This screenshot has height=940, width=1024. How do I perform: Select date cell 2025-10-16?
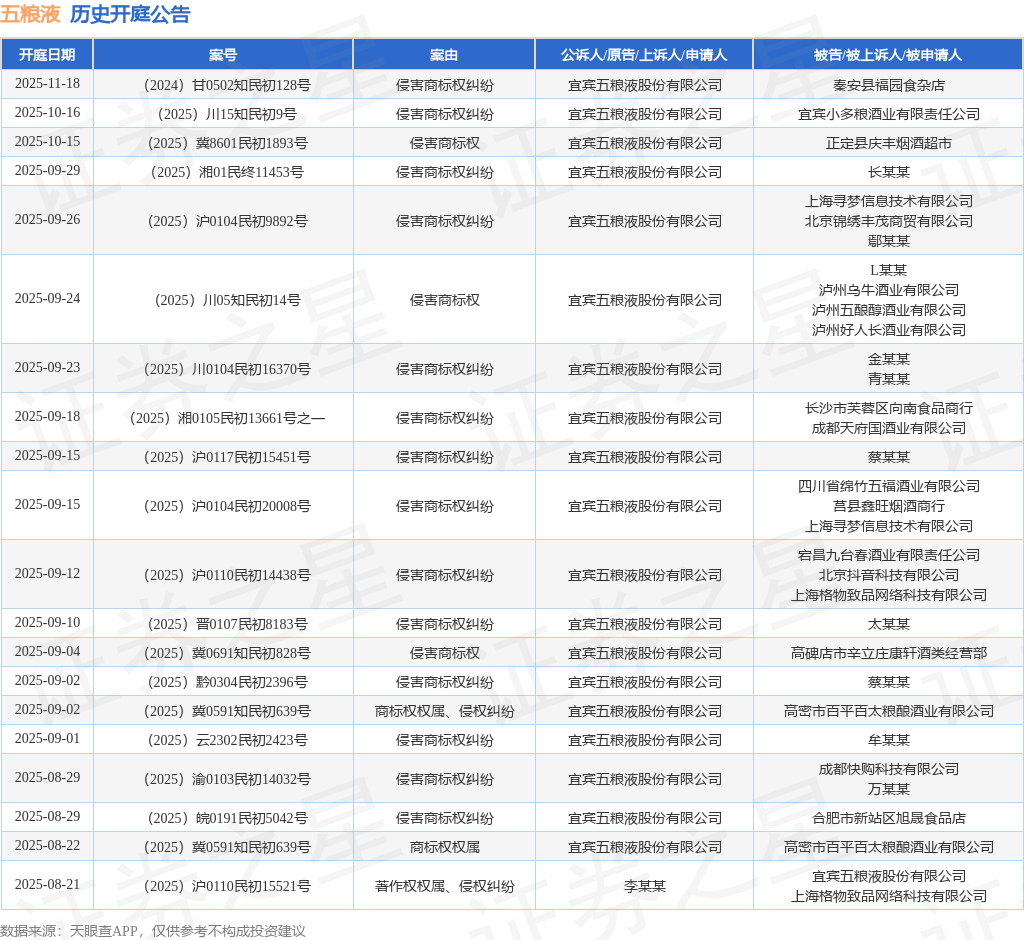pos(47,112)
